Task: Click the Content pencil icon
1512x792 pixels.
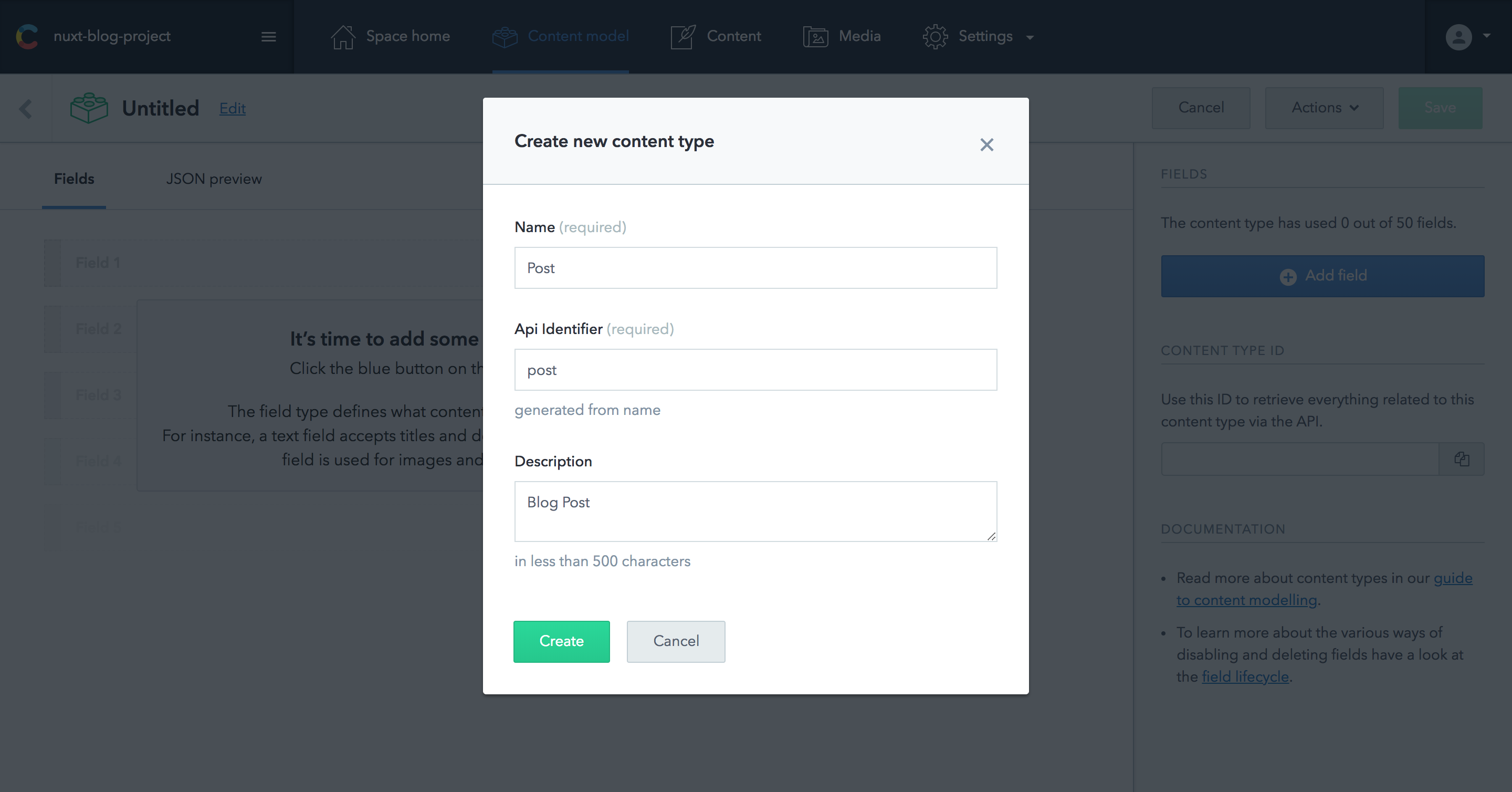Action: 682,36
